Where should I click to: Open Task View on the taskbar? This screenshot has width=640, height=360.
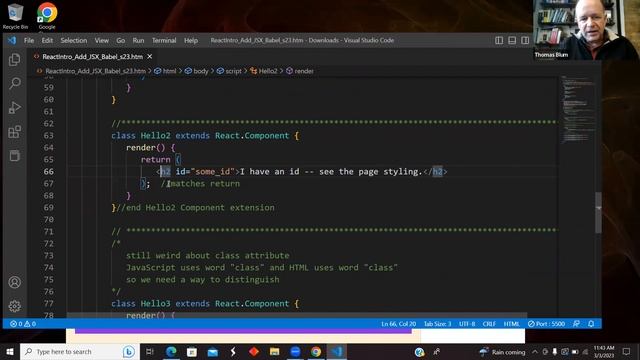point(149,351)
